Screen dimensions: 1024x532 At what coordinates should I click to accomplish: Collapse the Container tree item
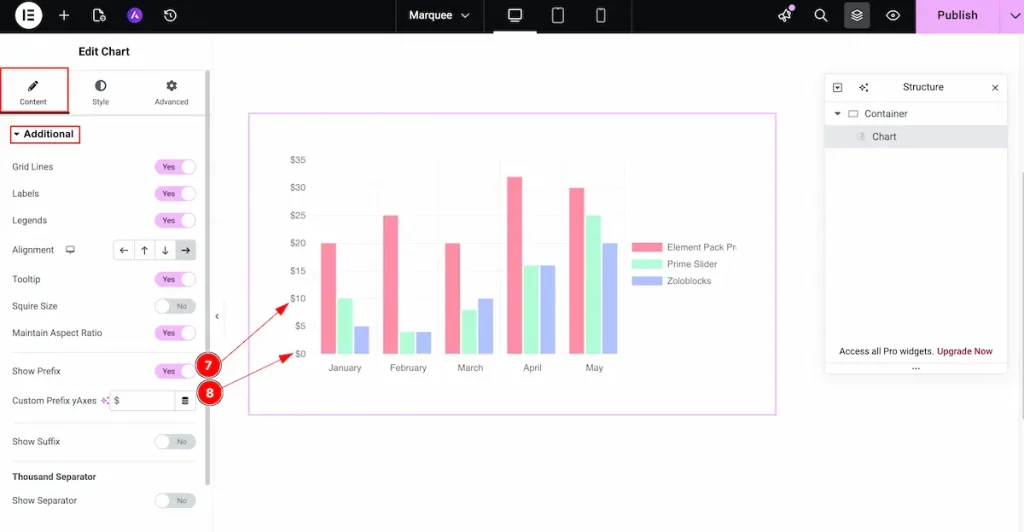click(x=838, y=114)
